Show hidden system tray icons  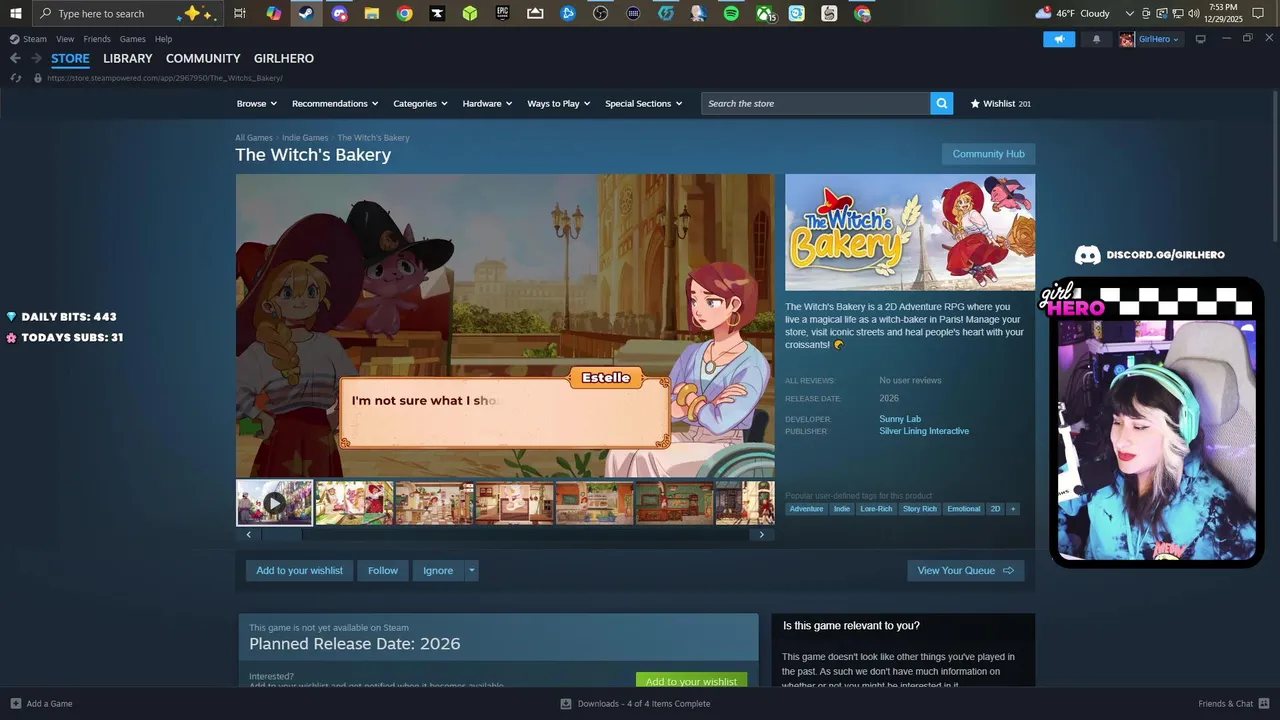click(x=1130, y=14)
